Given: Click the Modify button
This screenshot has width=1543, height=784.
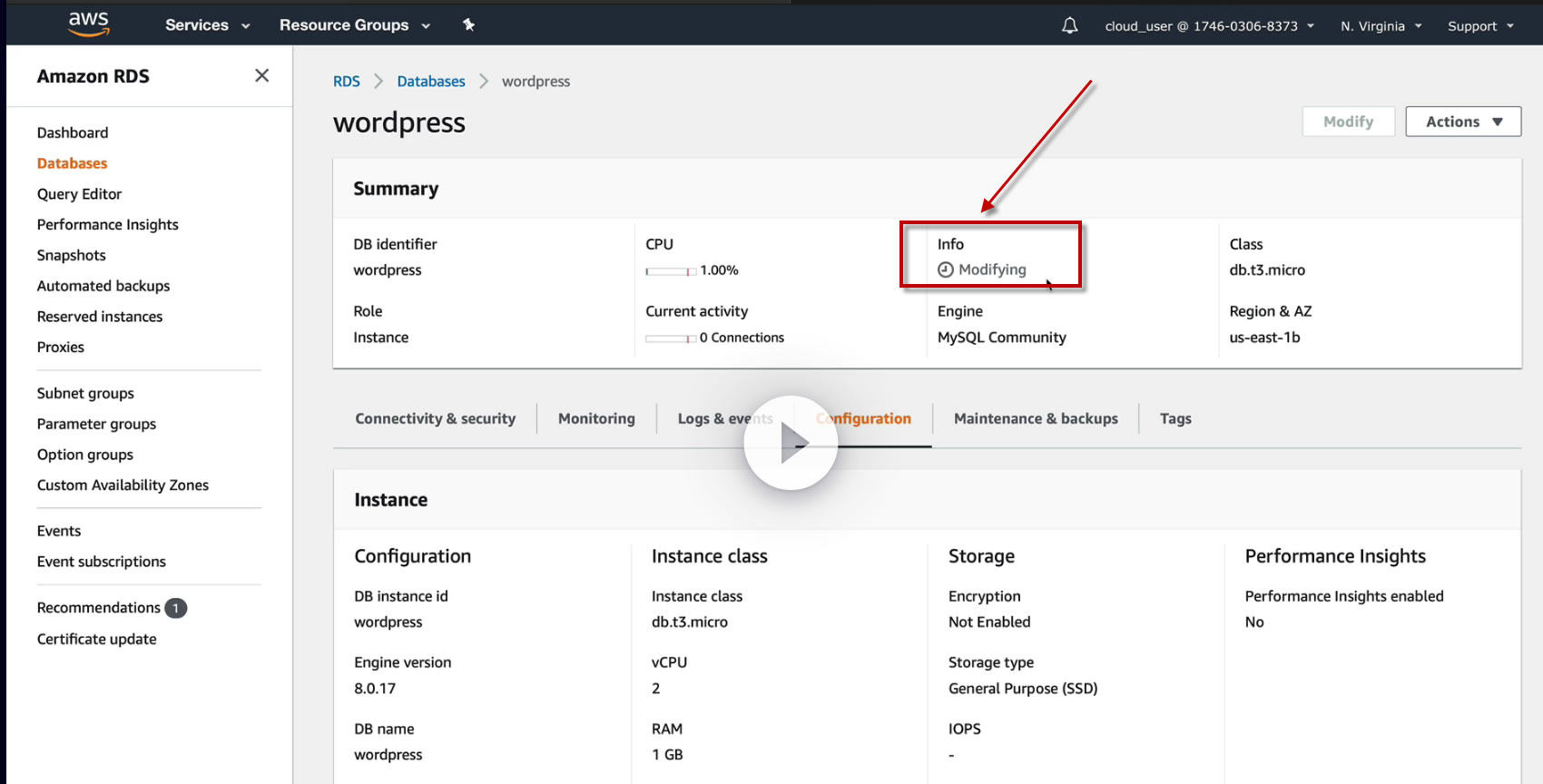Looking at the screenshot, I should pyautogui.click(x=1348, y=122).
